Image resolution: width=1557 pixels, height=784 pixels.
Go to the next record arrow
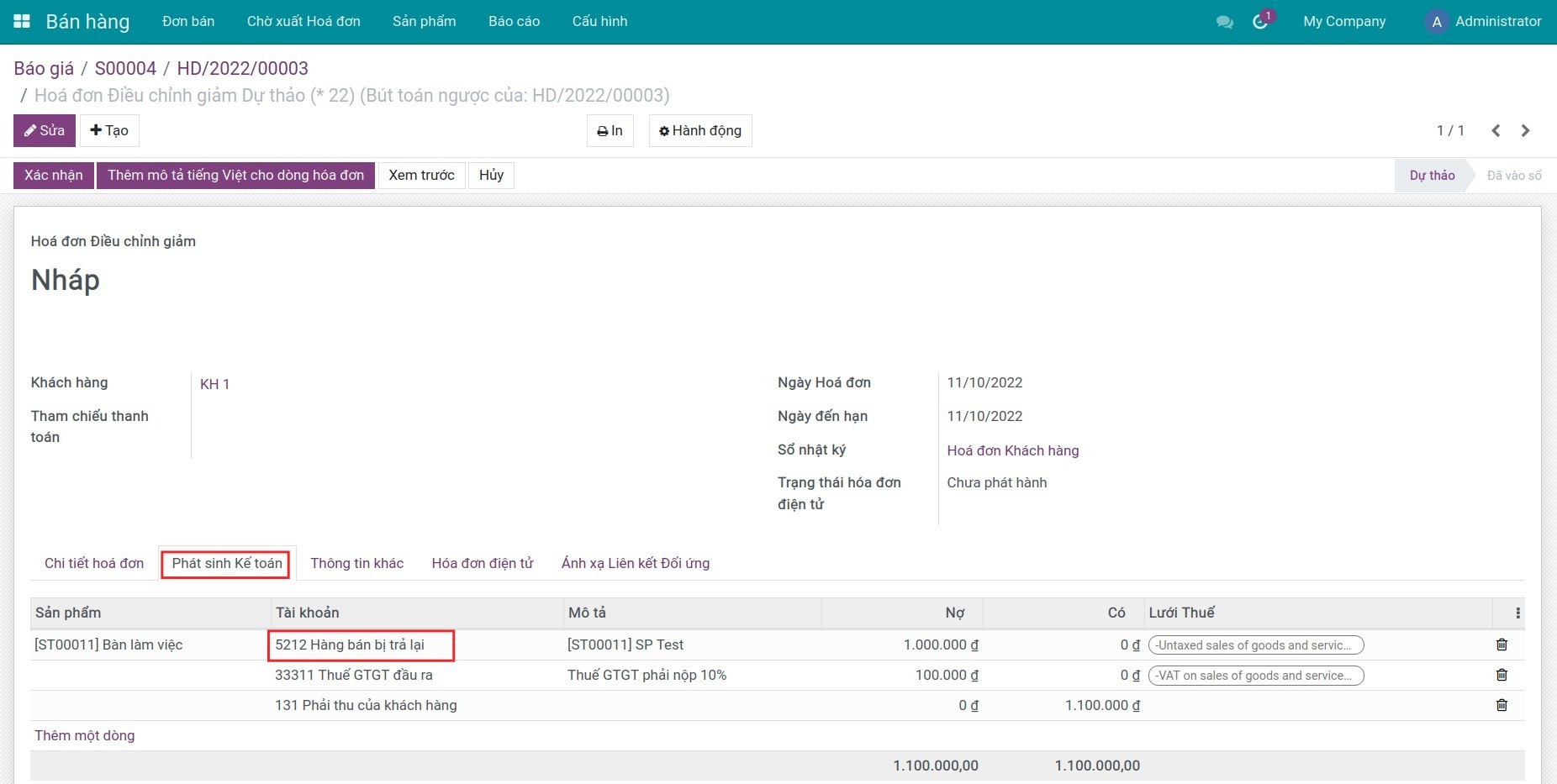(x=1525, y=130)
